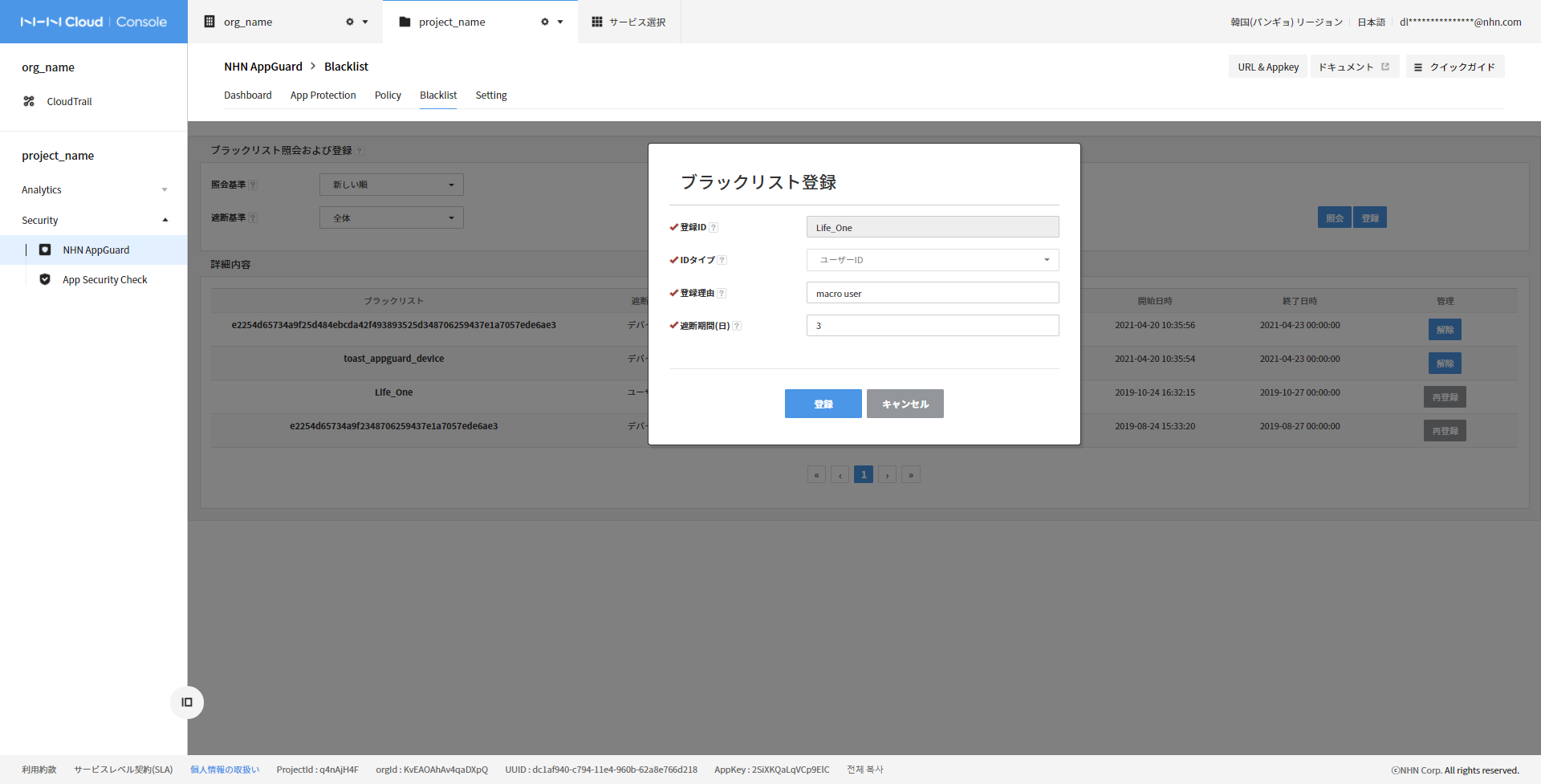Click the ブラックリスト照会および登録 help icon
The width and height of the screenshot is (1541, 784).
pyautogui.click(x=360, y=151)
